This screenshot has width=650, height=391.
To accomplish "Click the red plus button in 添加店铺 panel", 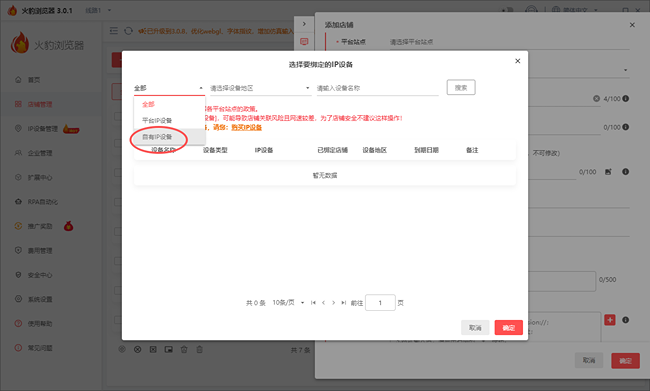I will tap(610, 320).
